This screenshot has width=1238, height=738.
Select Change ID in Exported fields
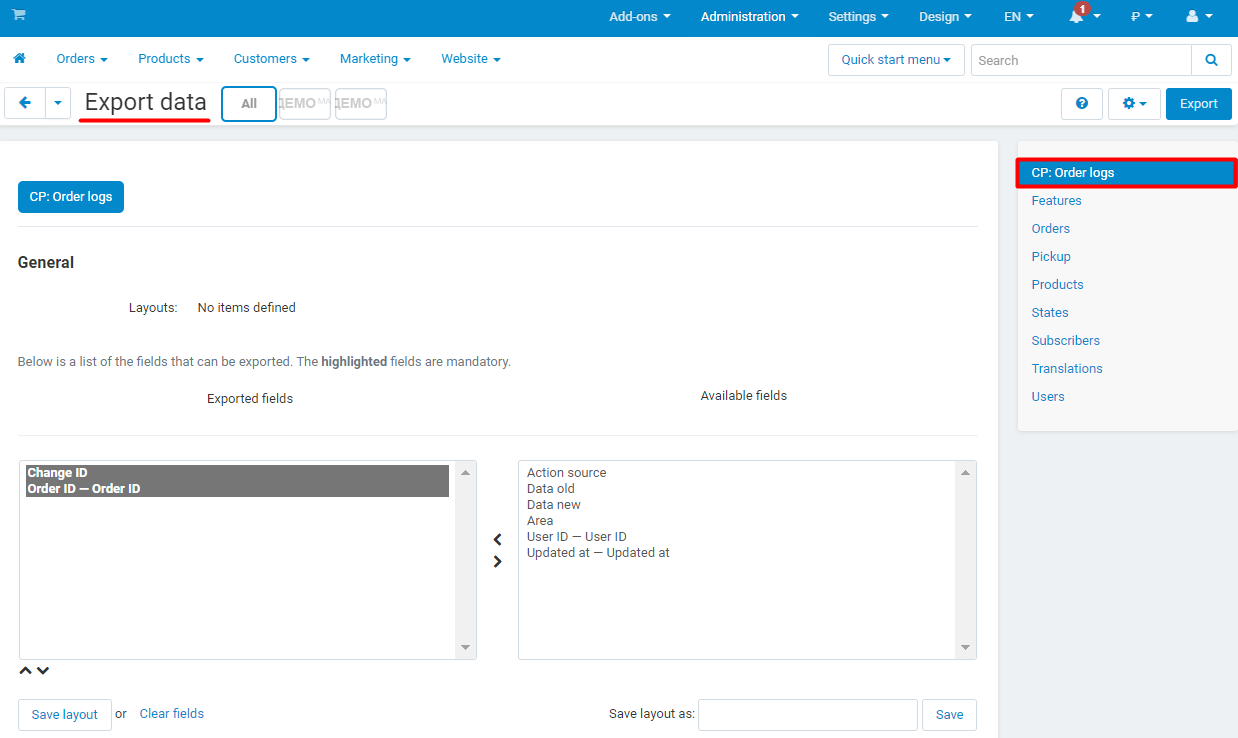[x=238, y=473]
